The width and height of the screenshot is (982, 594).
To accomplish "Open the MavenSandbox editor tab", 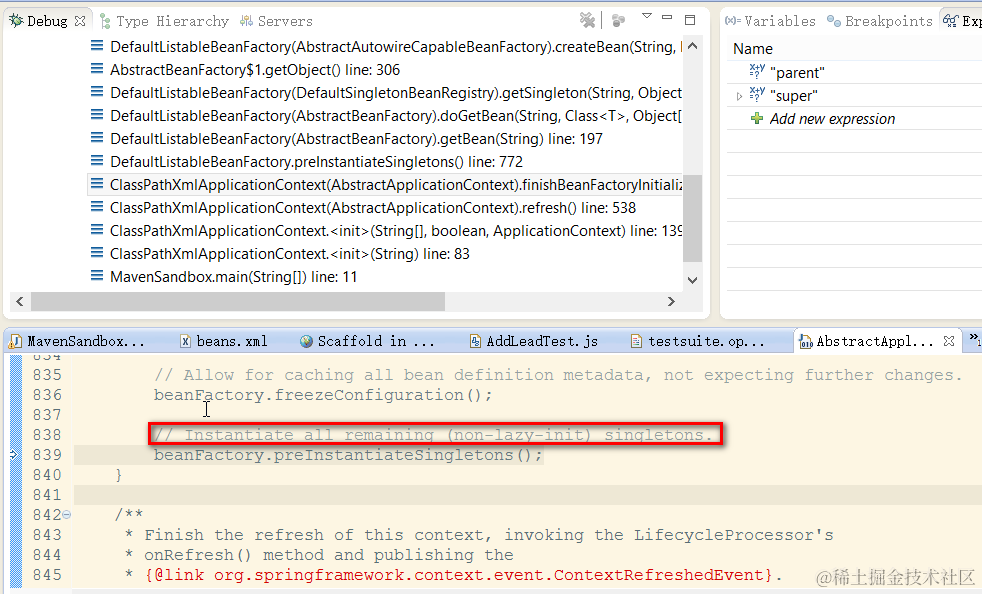I will point(78,341).
